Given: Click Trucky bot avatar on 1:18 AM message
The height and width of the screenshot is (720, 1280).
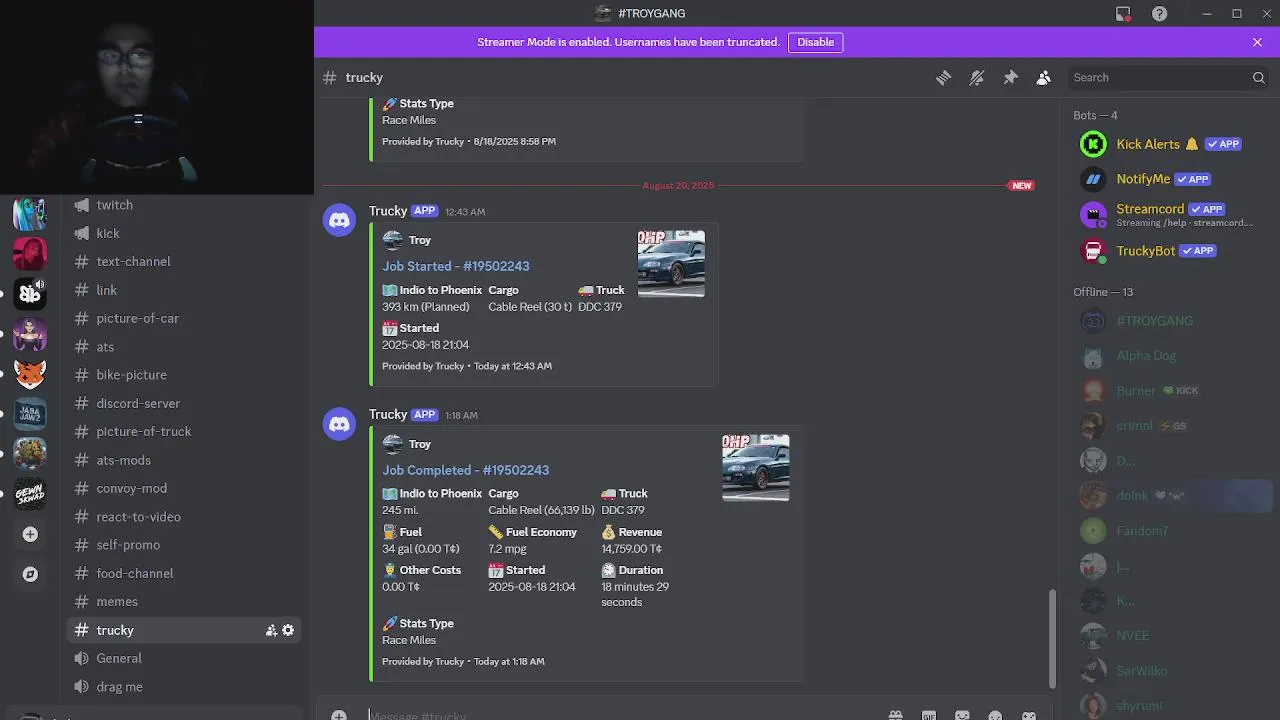Looking at the screenshot, I should [x=340, y=424].
